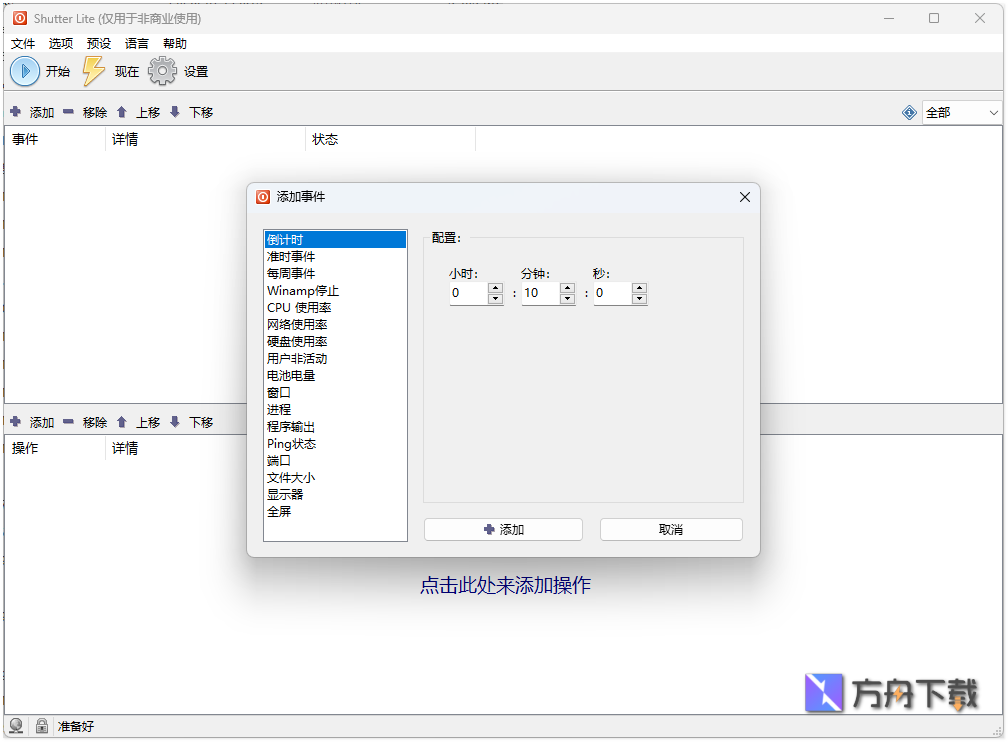Click the 小时 hours input field
Image resolution: width=1008 pixels, height=742 pixels.
(470, 293)
